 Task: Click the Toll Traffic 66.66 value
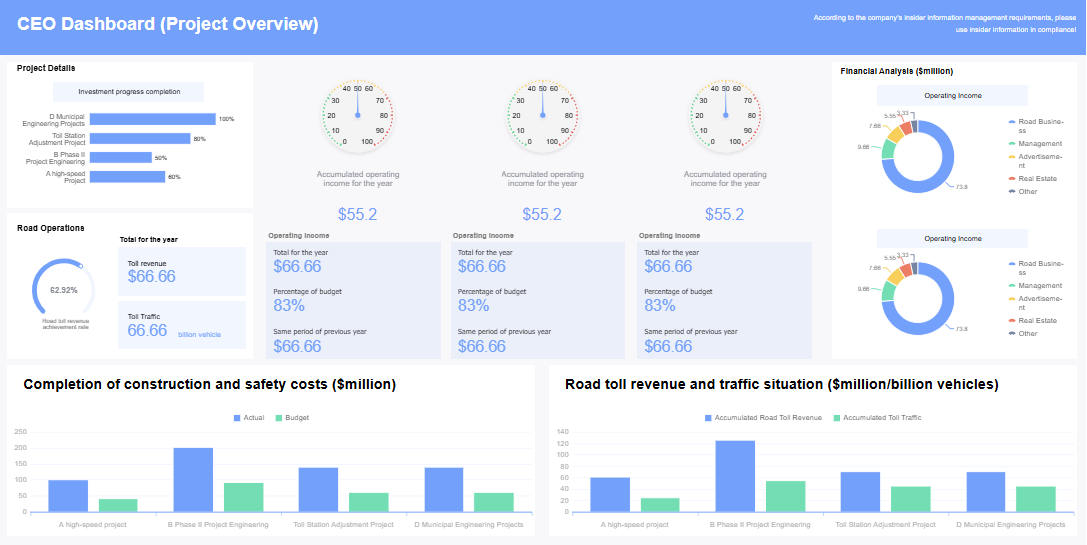(148, 331)
